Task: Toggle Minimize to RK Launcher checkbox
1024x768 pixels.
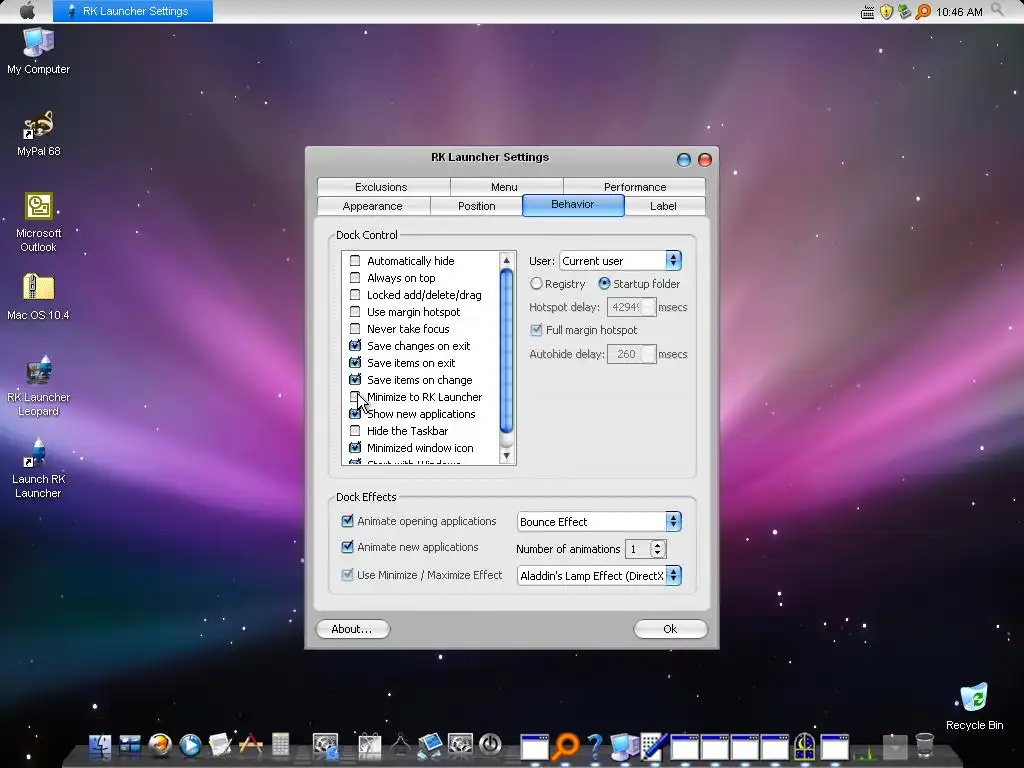Action: point(355,396)
